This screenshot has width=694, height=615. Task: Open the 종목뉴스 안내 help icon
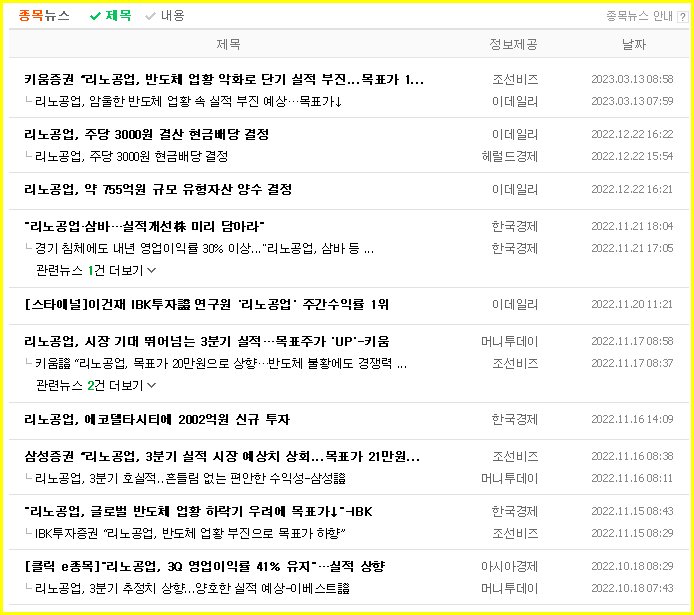tap(682, 17)
